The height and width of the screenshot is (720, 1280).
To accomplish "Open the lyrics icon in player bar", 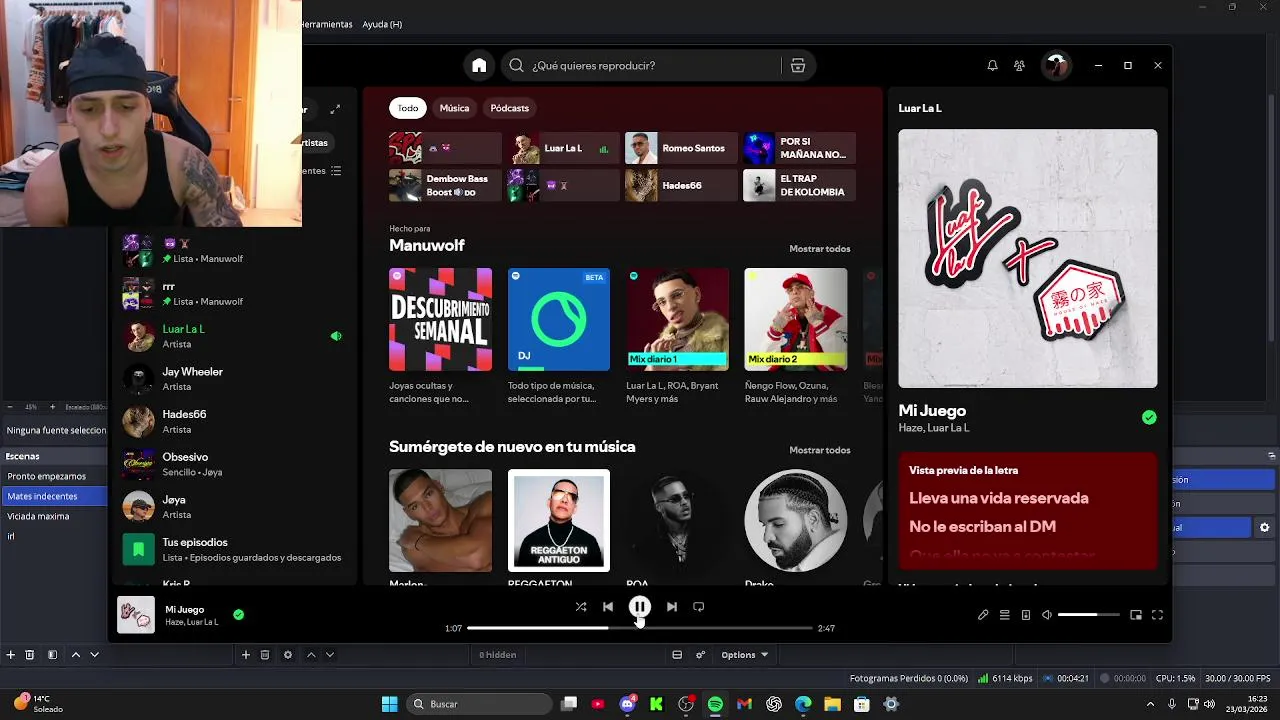I will [x=983, y=615].
